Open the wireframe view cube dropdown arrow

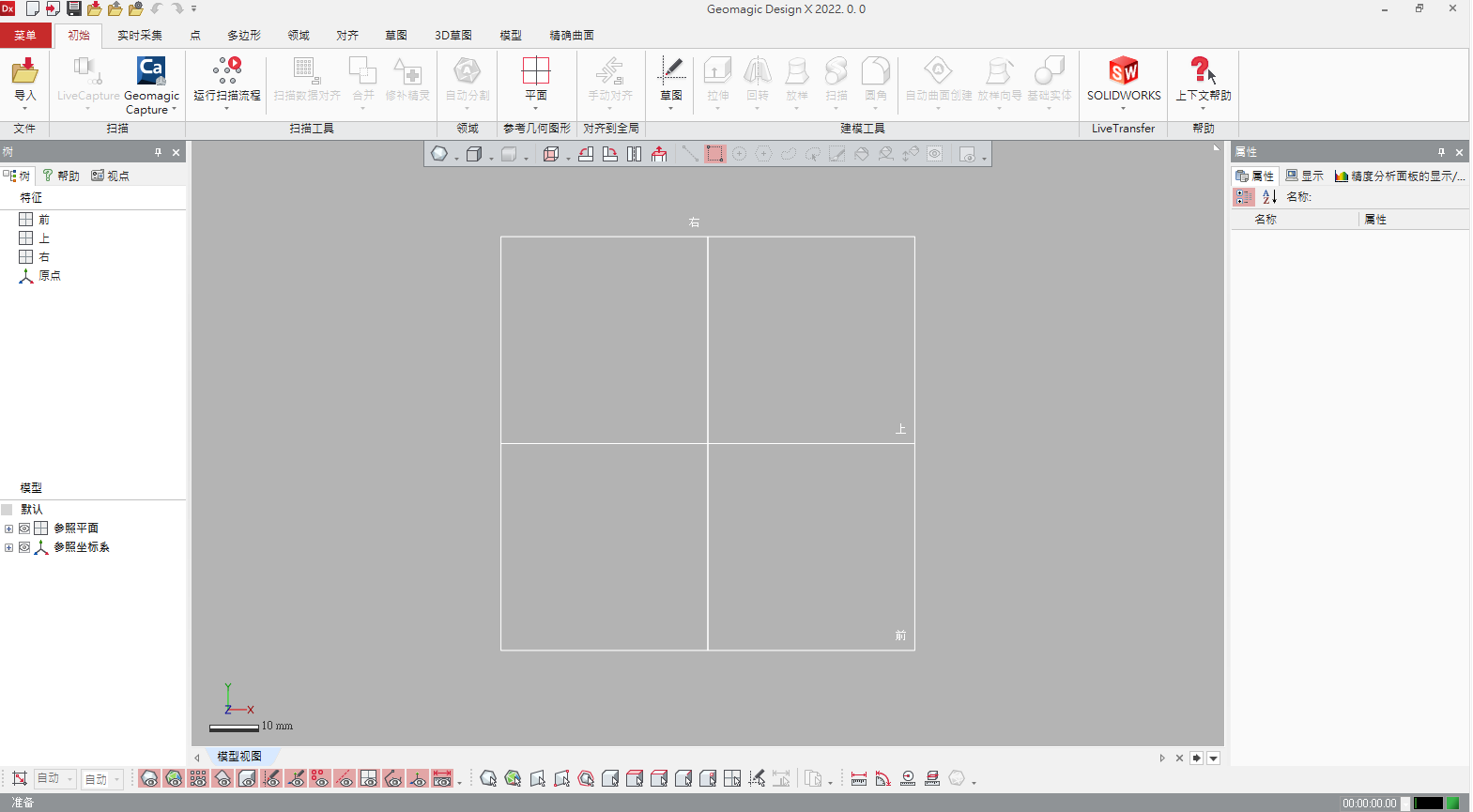[x=568, y=158]
